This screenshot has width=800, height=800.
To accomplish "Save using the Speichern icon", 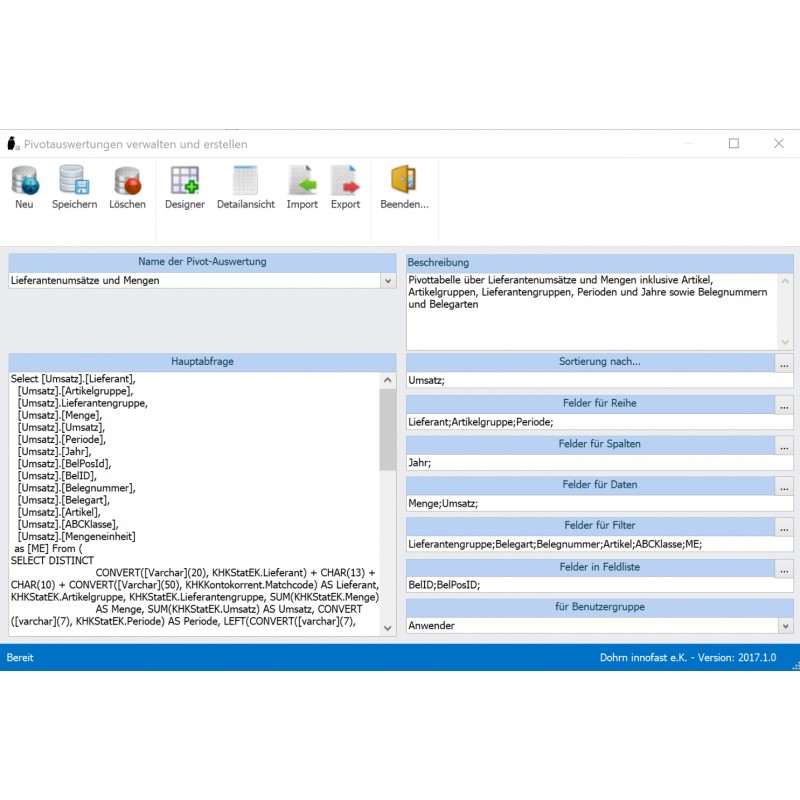I will 74,180.
